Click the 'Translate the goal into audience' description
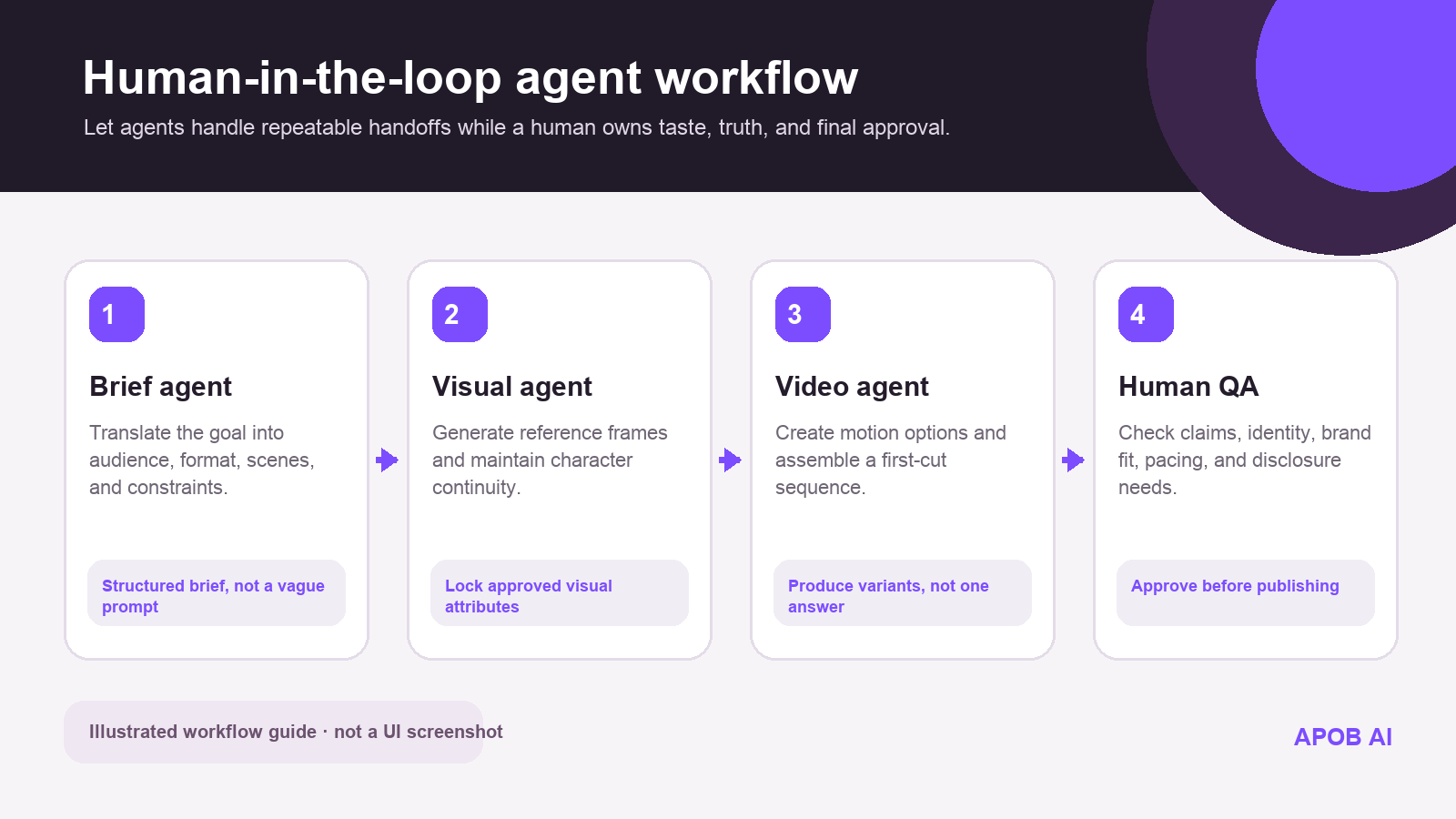Viewport: 1456px width, 819px height. tap(202, 460)
